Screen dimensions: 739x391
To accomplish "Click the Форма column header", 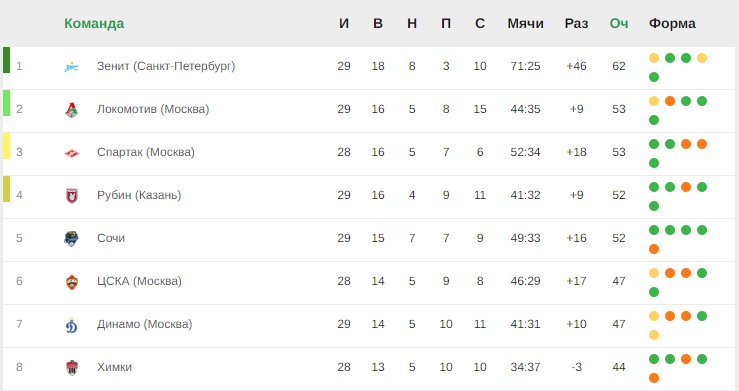I will (x=672, y=24).
